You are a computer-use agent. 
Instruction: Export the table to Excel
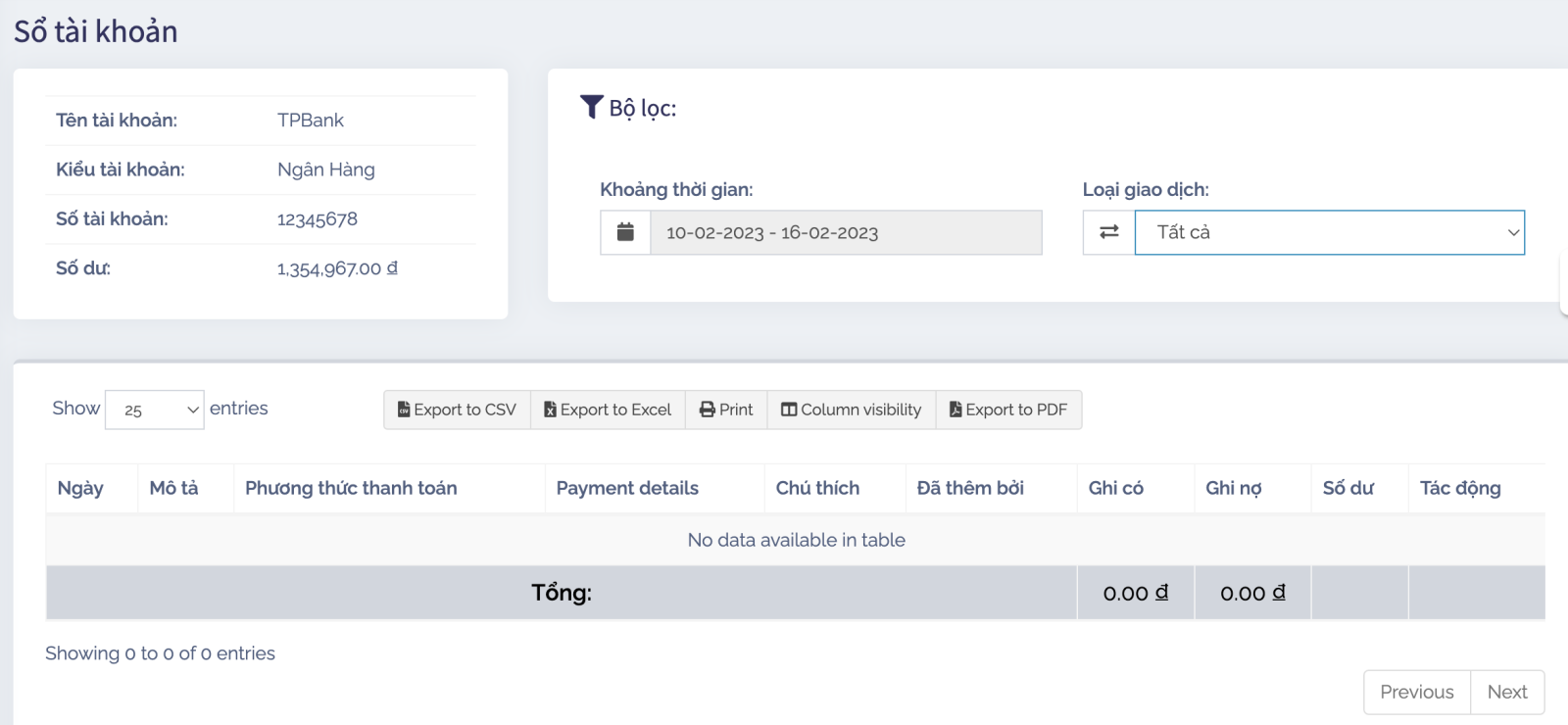(x=608, y=410)
